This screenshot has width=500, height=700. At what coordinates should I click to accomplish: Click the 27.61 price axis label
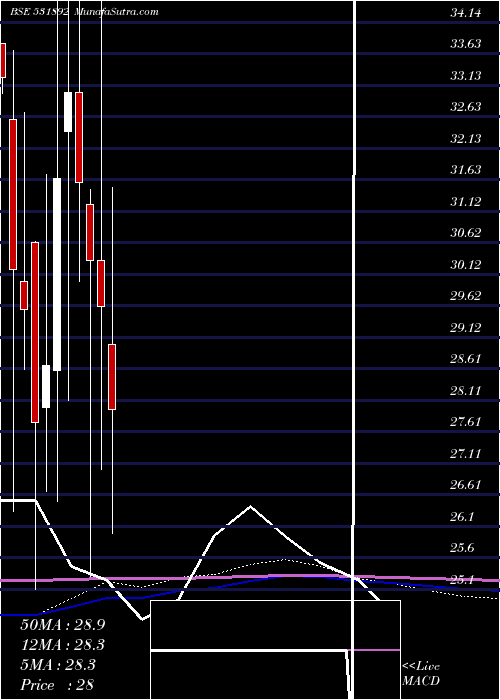click(x=466, y=422)
